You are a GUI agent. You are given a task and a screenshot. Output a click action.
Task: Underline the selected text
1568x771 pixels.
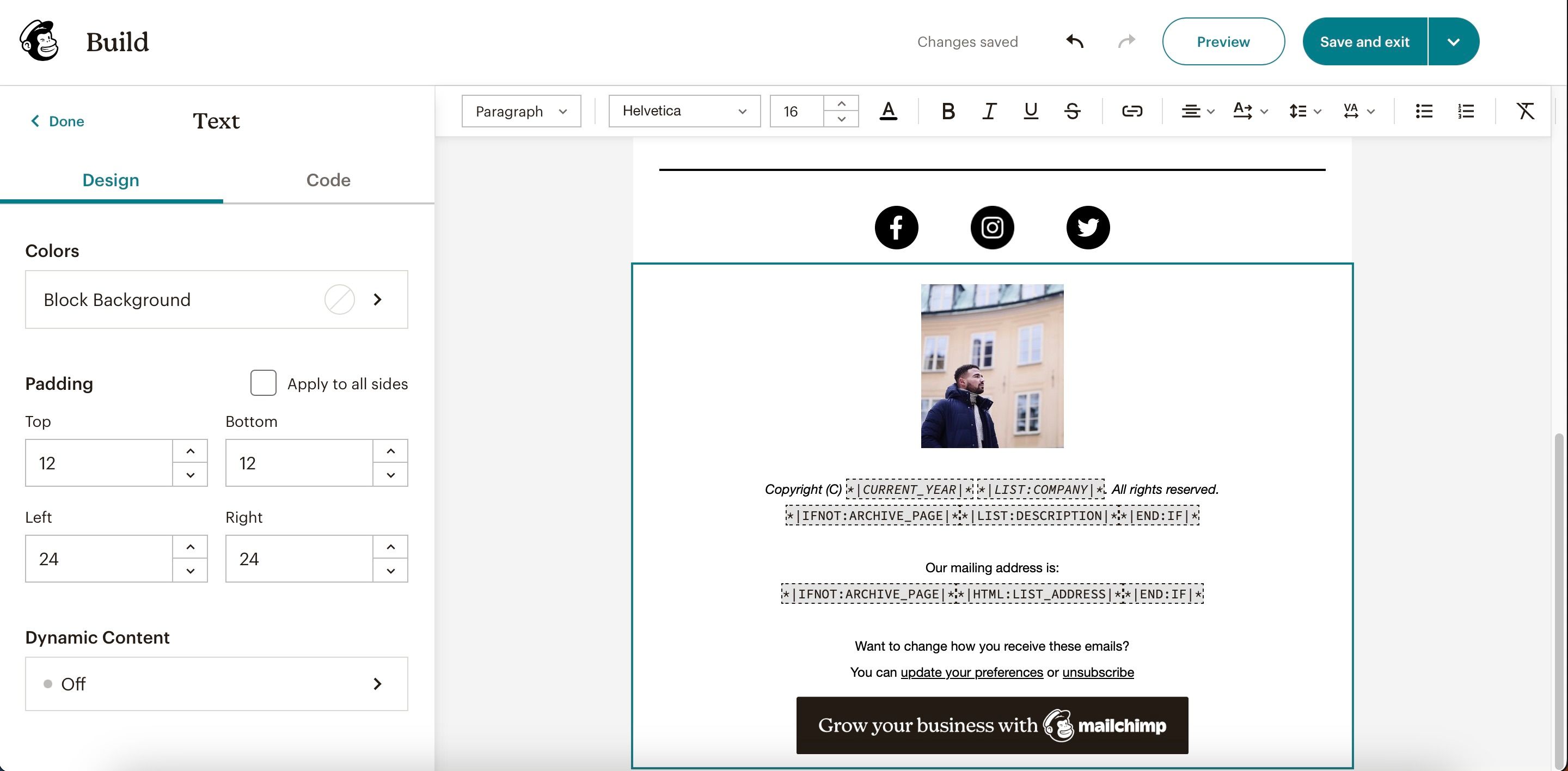[x=1030, y=111]
